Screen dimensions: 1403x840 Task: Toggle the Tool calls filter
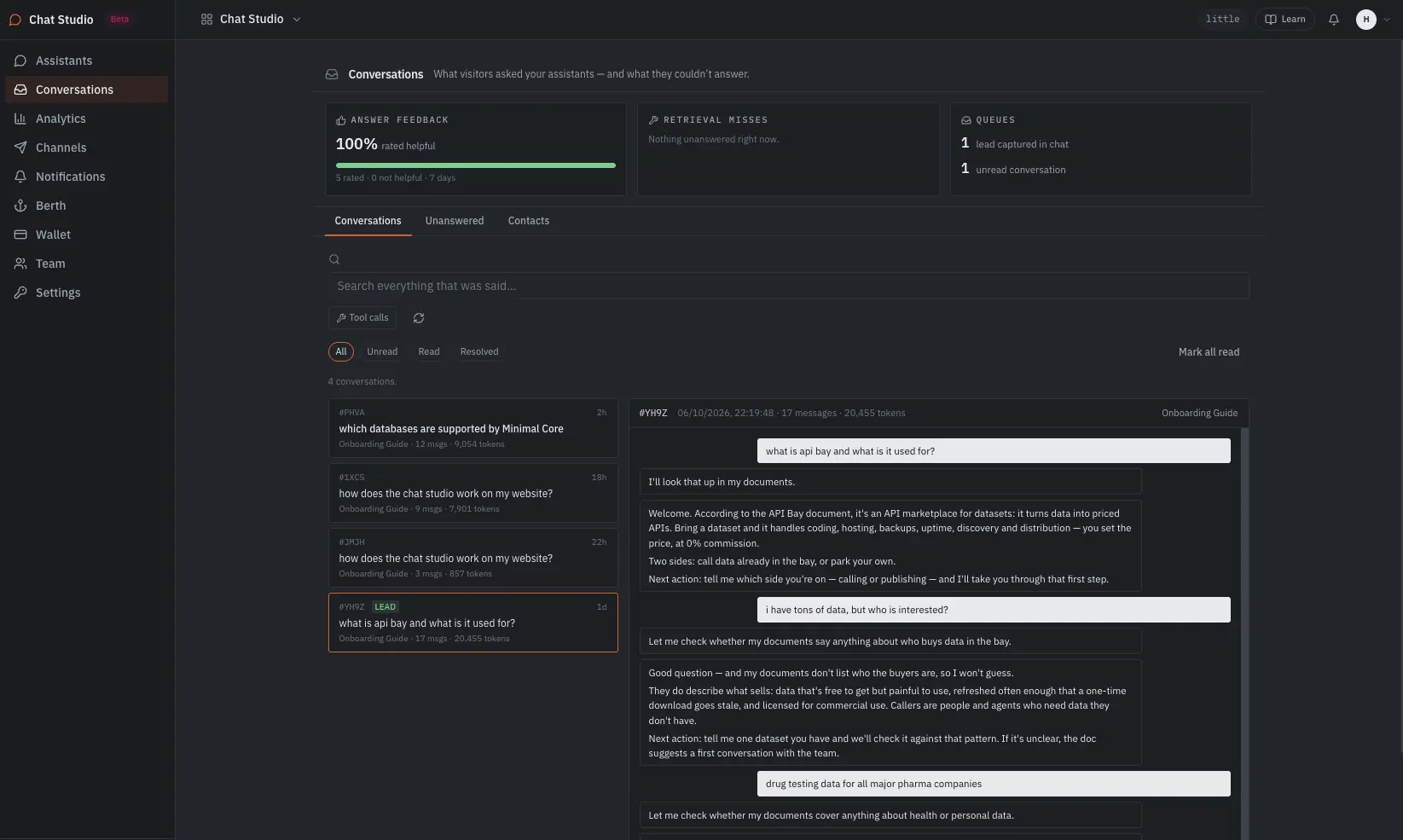click(x=362, y=318)
